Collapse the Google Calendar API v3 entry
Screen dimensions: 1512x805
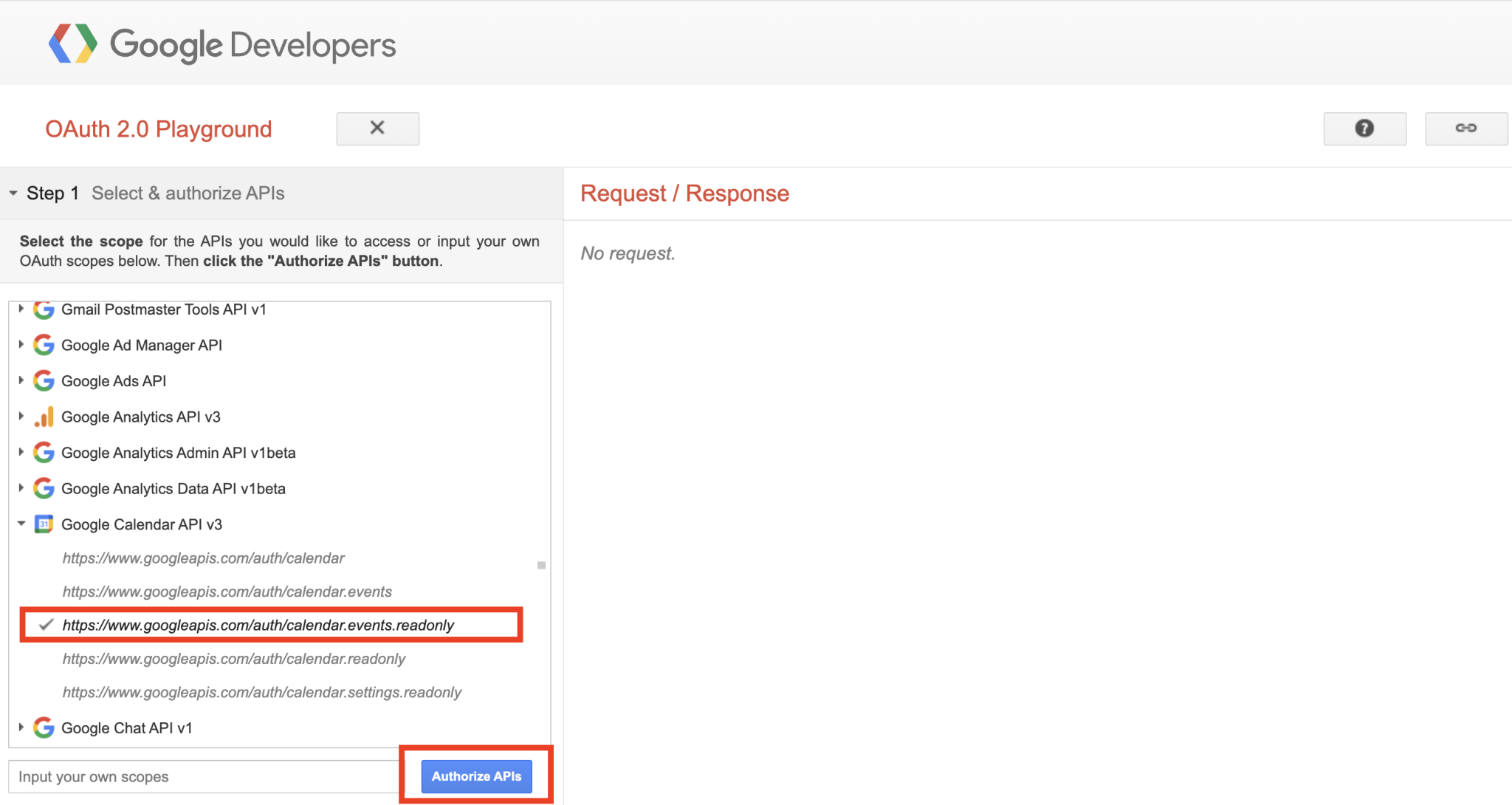click(21, 524)
